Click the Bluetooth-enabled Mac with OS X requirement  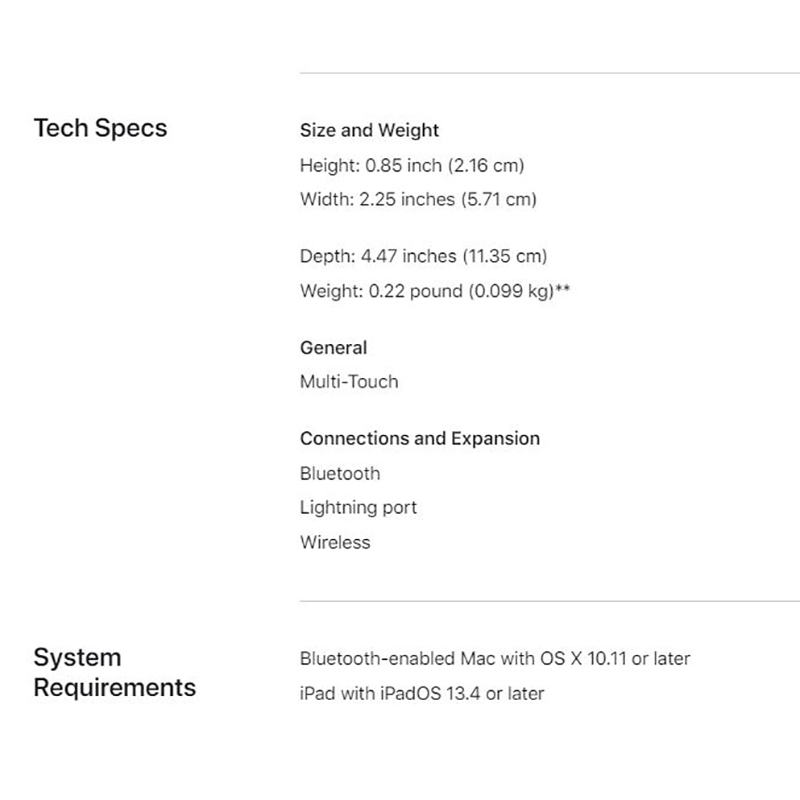(x=495, y=659)
